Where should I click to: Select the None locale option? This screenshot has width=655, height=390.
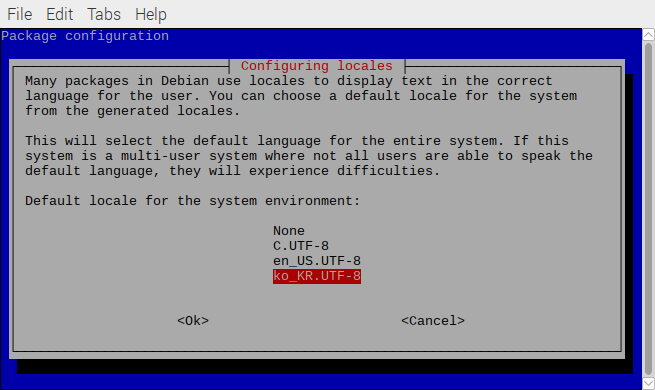coord(289,231)
